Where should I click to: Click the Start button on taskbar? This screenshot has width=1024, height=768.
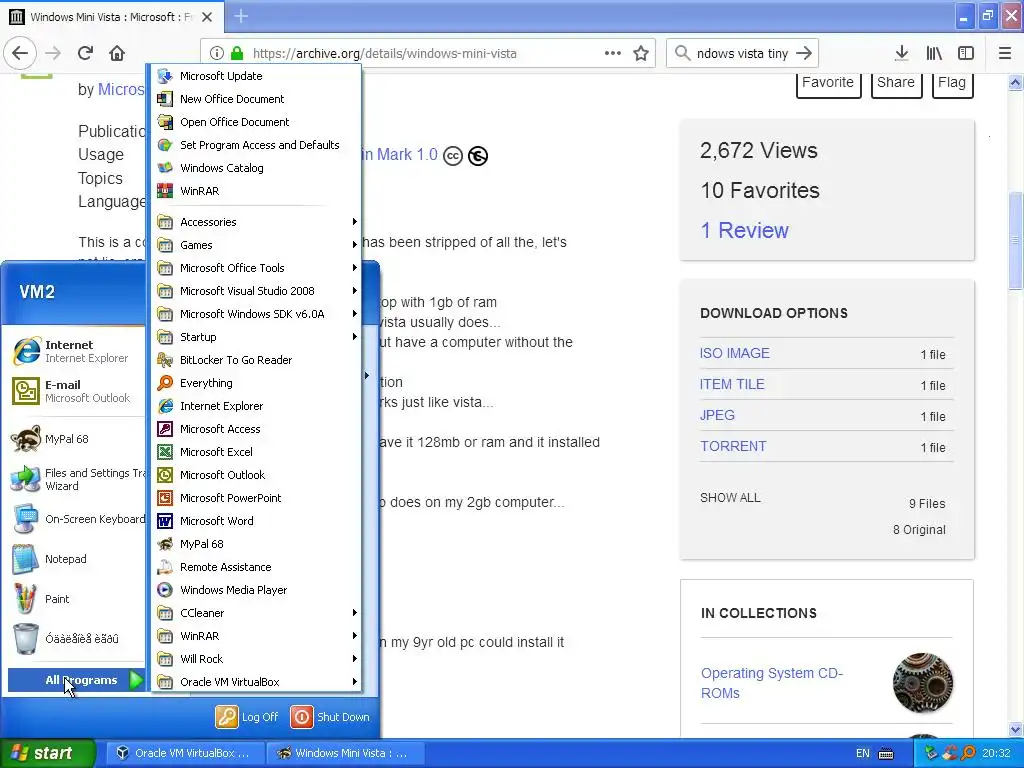click(x=47, y=753)
